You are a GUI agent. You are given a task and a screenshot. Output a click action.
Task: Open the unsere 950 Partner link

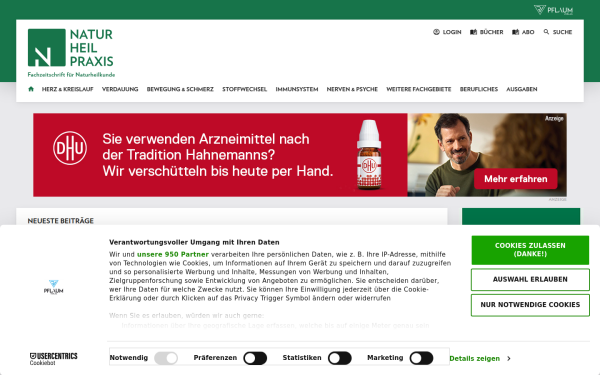(x=173, y=254)
